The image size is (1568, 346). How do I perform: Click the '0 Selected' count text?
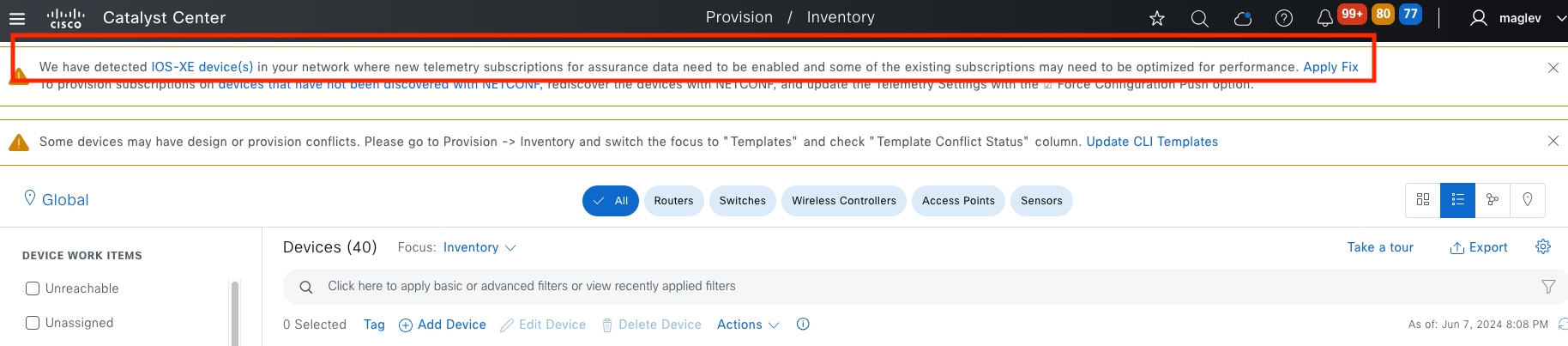coord(315,325)
